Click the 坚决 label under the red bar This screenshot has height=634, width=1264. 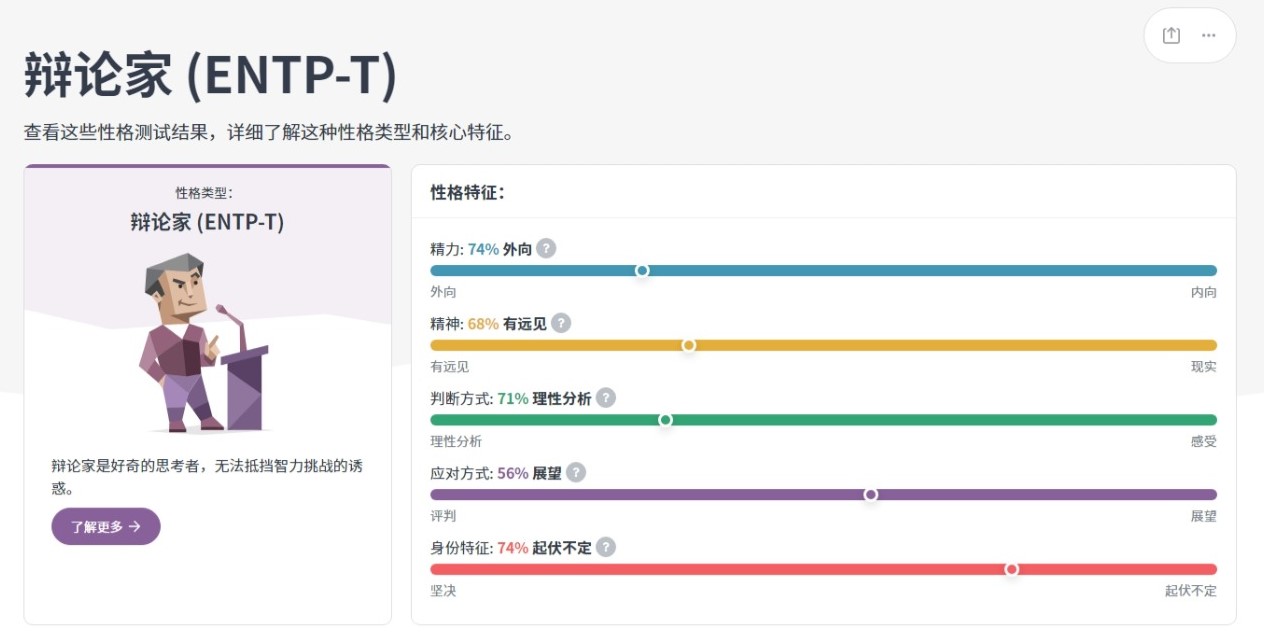443,591
